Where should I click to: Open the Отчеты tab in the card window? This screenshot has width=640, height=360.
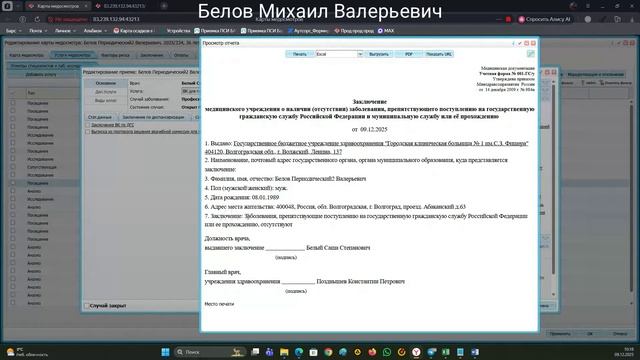[x=181, y=55]
